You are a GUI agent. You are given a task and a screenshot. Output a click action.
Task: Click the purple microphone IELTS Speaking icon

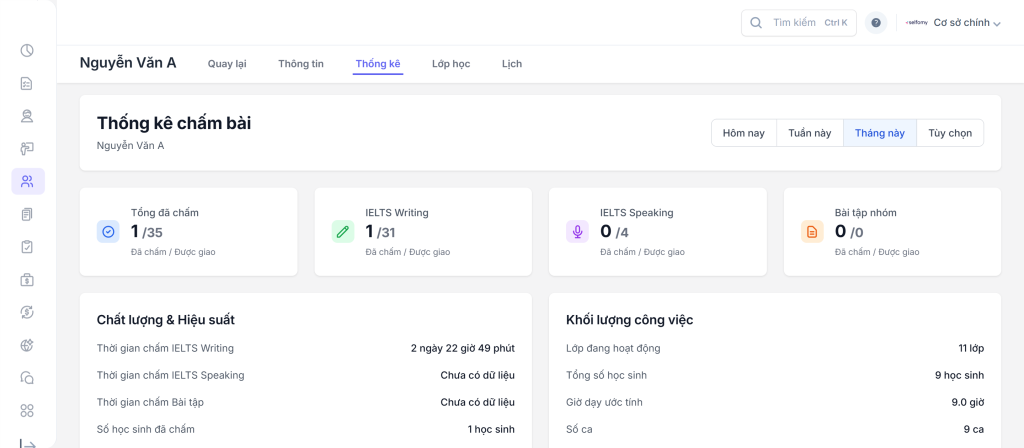pos(577,232)
